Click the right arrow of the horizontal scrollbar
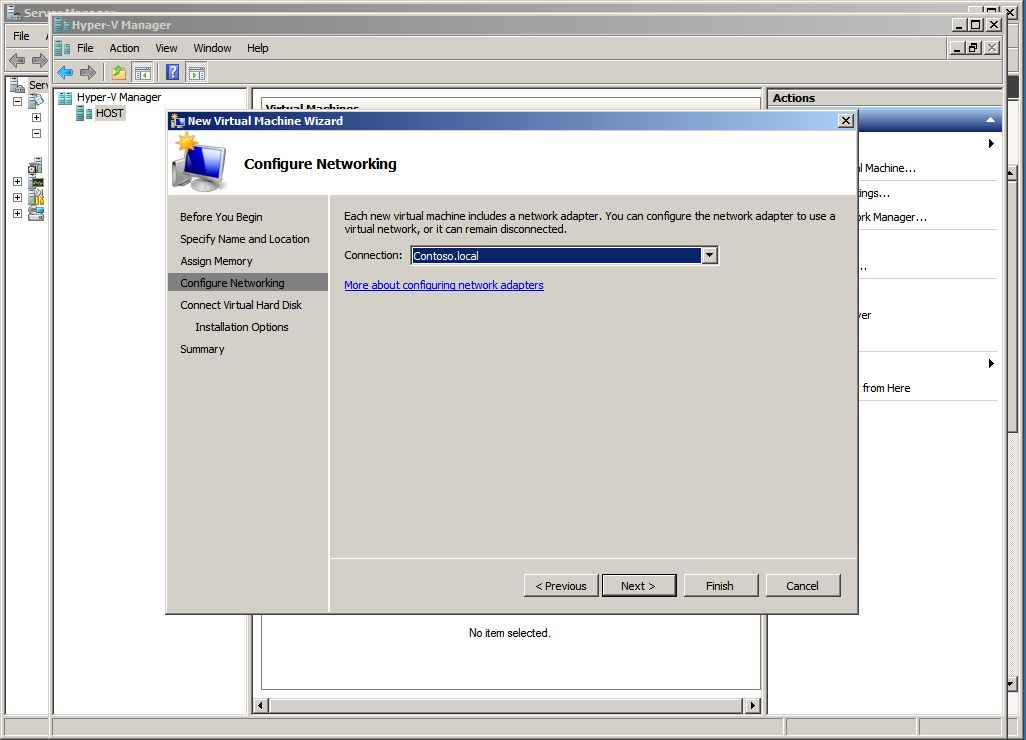 click(x=752, y=705)
